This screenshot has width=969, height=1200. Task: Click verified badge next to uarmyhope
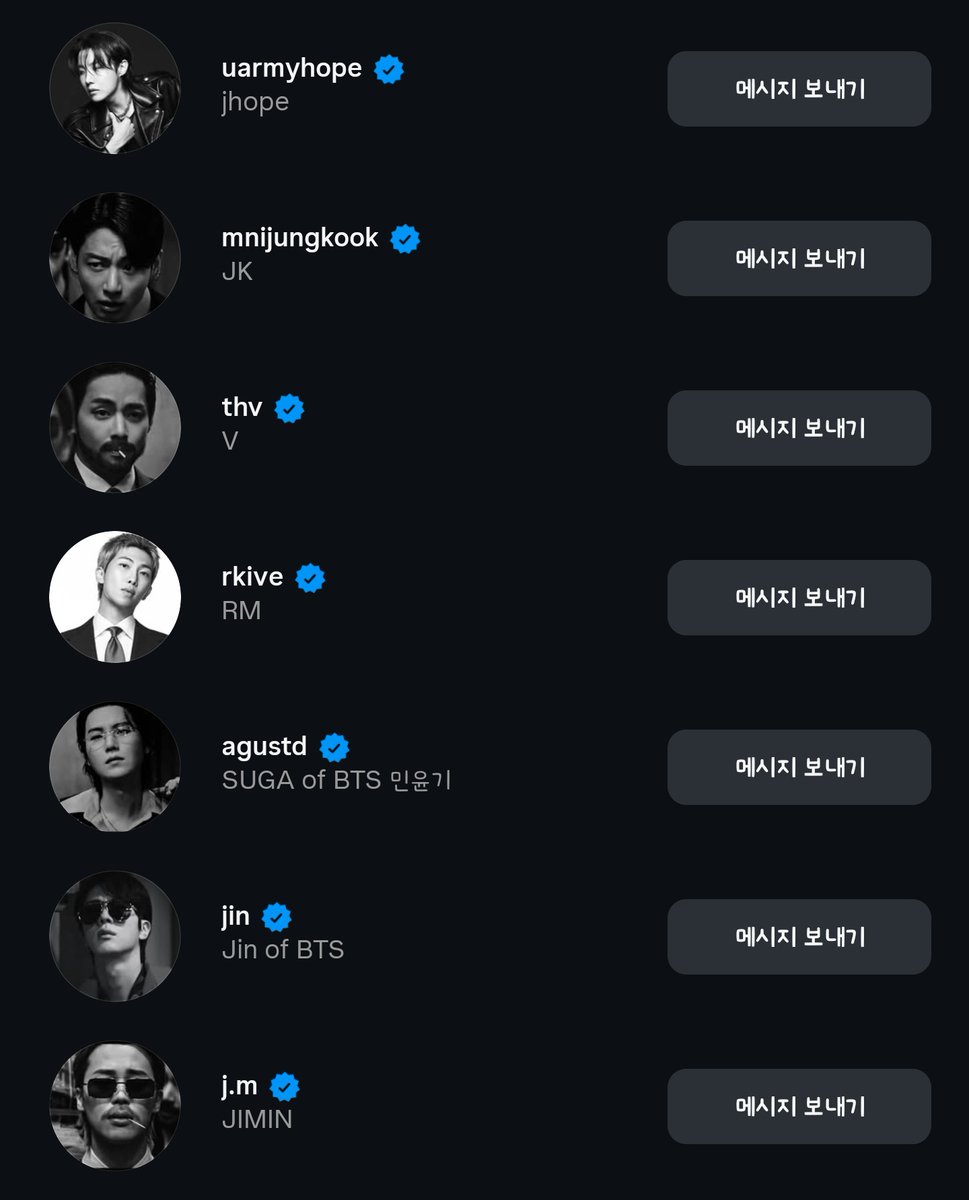click(x=389, y=70)
